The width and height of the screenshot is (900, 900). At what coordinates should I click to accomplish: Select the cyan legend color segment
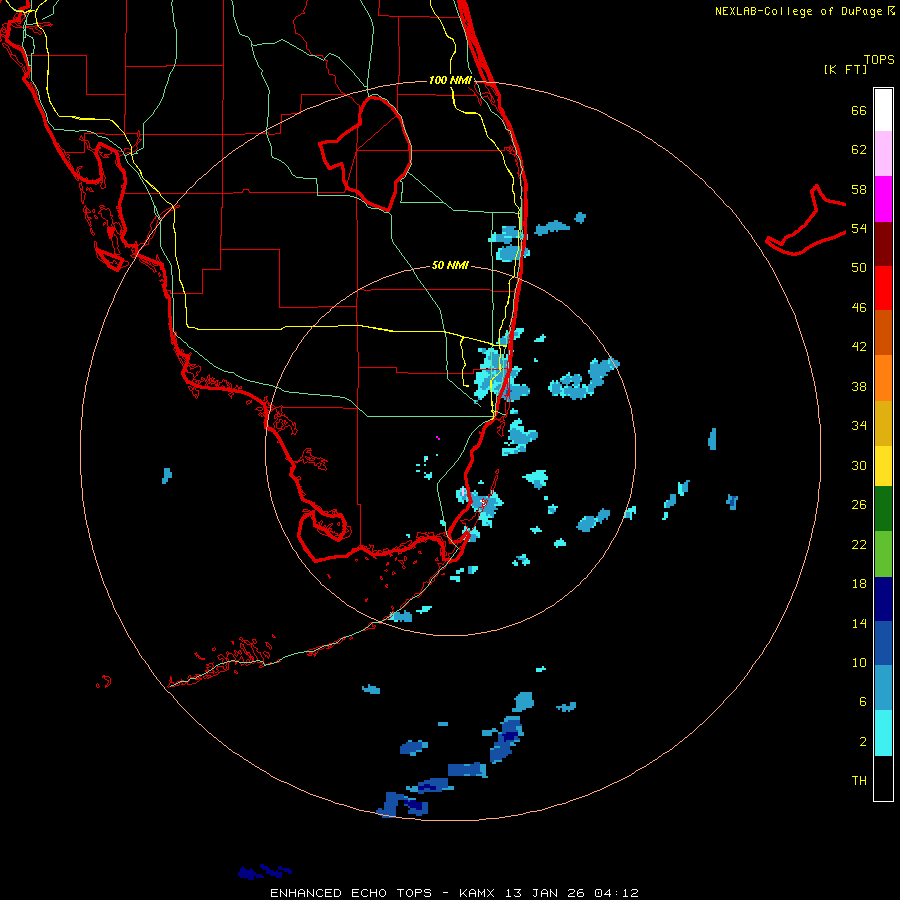(883, 733)
